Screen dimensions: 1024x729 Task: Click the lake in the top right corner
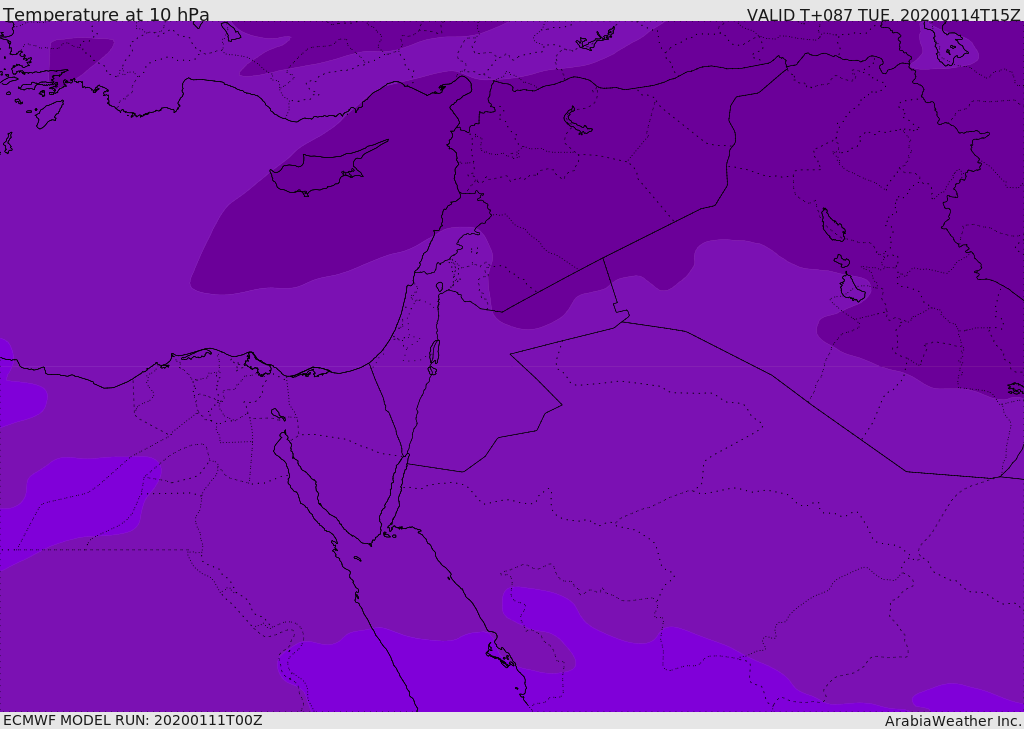[948, 44]
